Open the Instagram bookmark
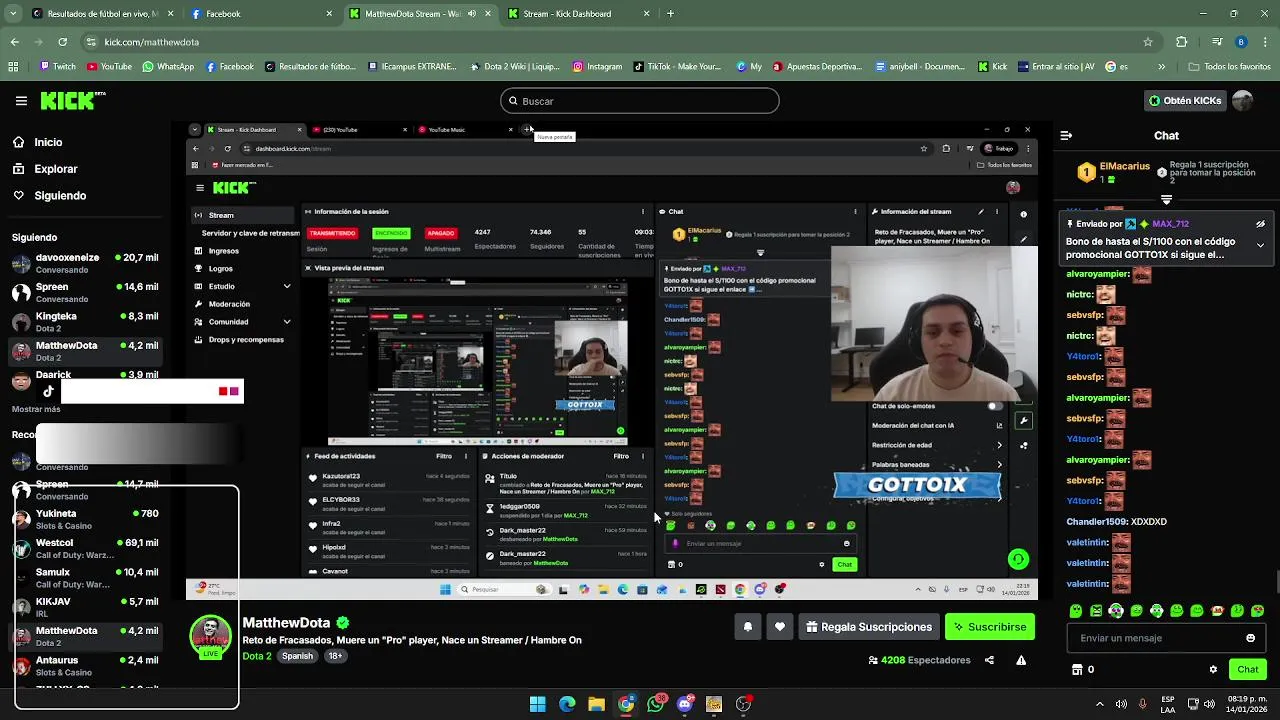This screenshot has width=1280, height=720. [x=597, y=67]
